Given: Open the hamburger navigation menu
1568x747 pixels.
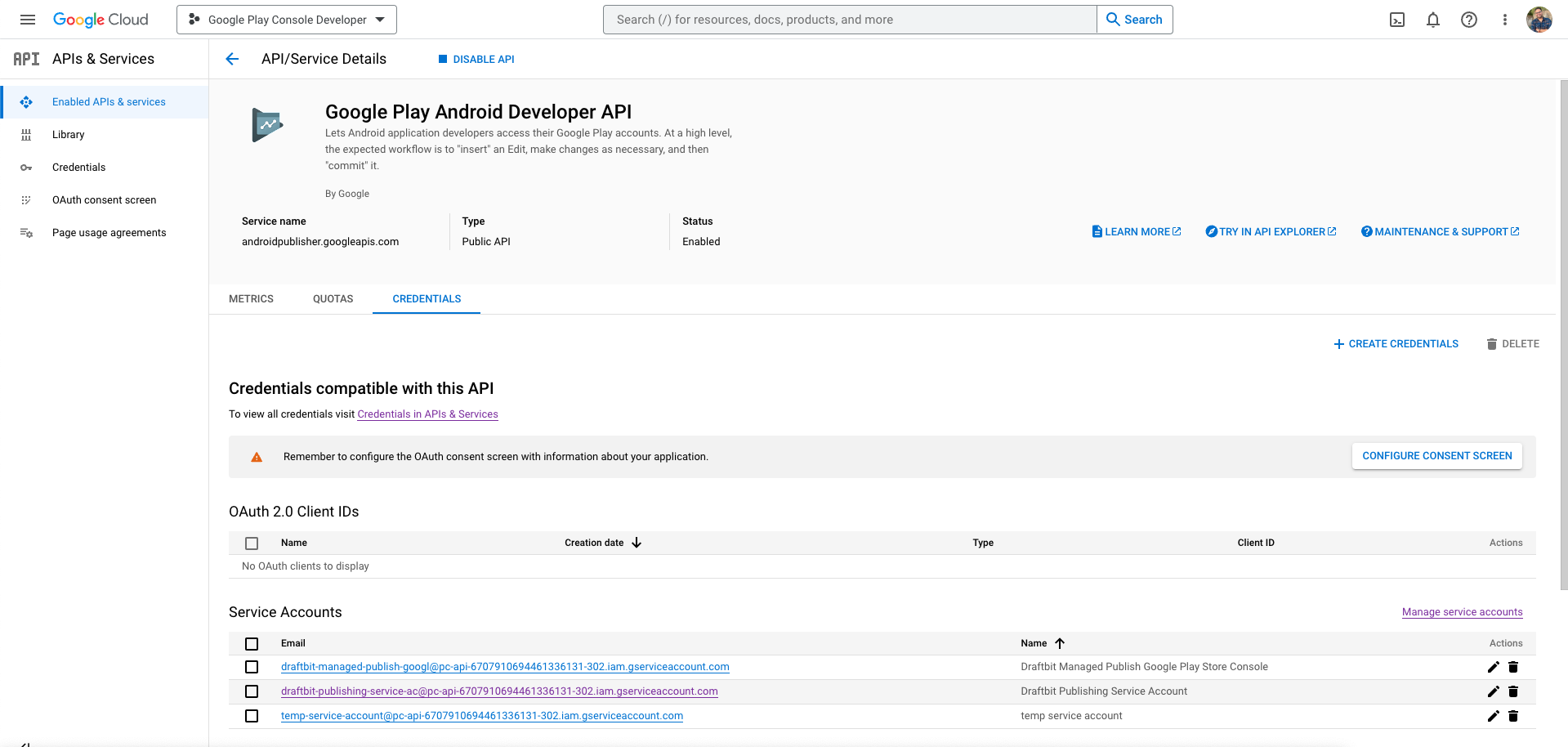Looking at the screenshot, I should (28, 20).
